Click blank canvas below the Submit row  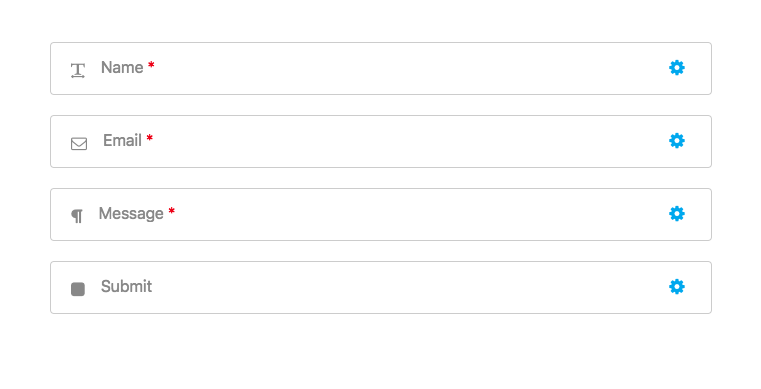381,352
